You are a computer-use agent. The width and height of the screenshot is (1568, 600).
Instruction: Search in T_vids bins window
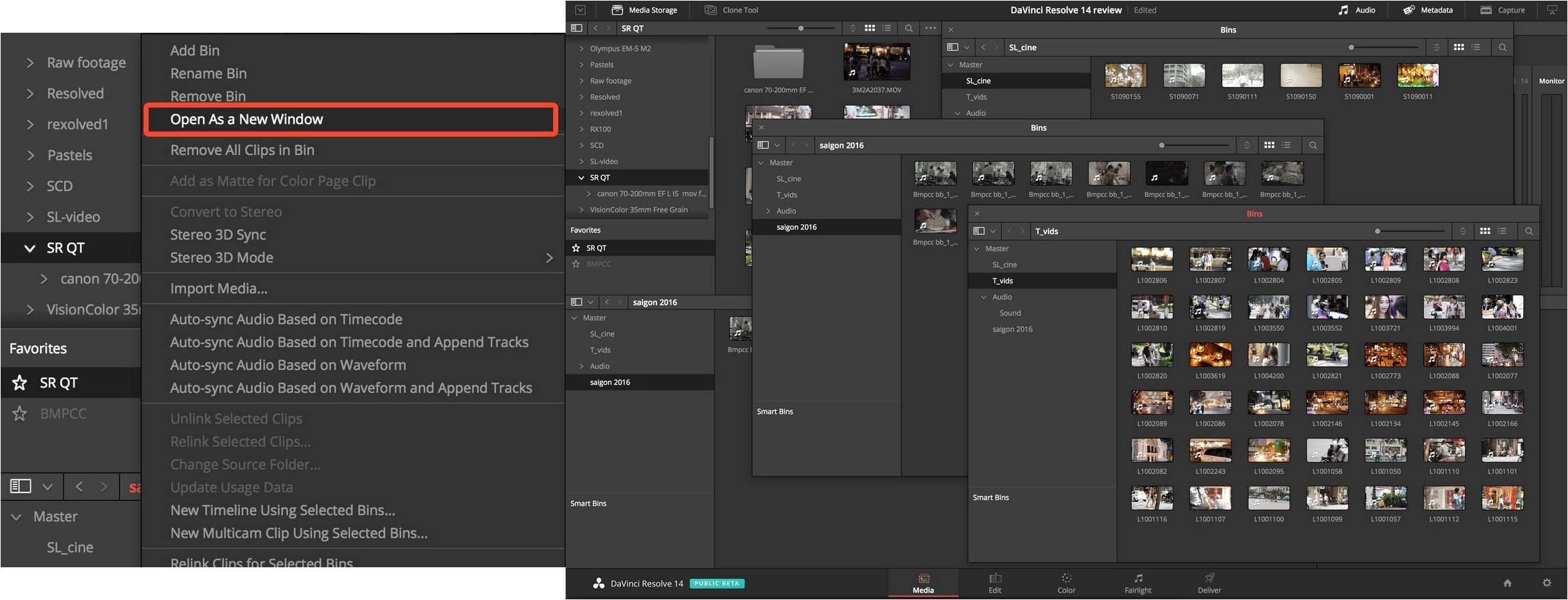coord(1529,231)
